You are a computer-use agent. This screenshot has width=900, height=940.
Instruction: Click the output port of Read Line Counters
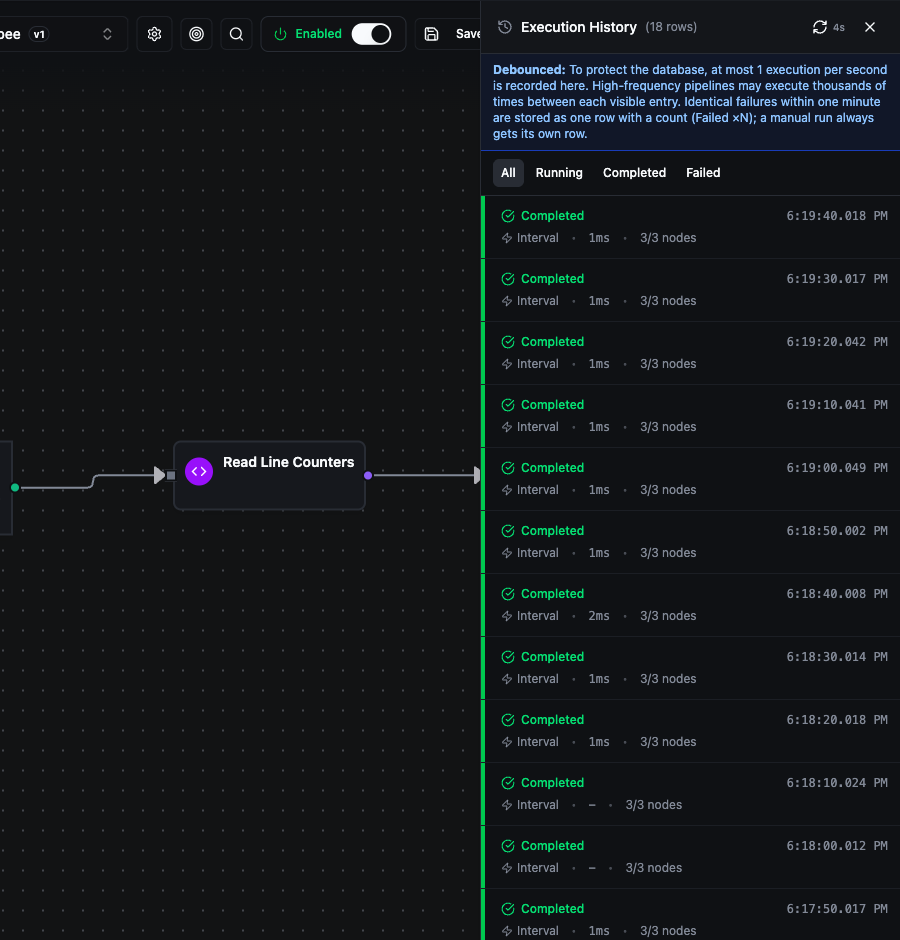point(368,475)
